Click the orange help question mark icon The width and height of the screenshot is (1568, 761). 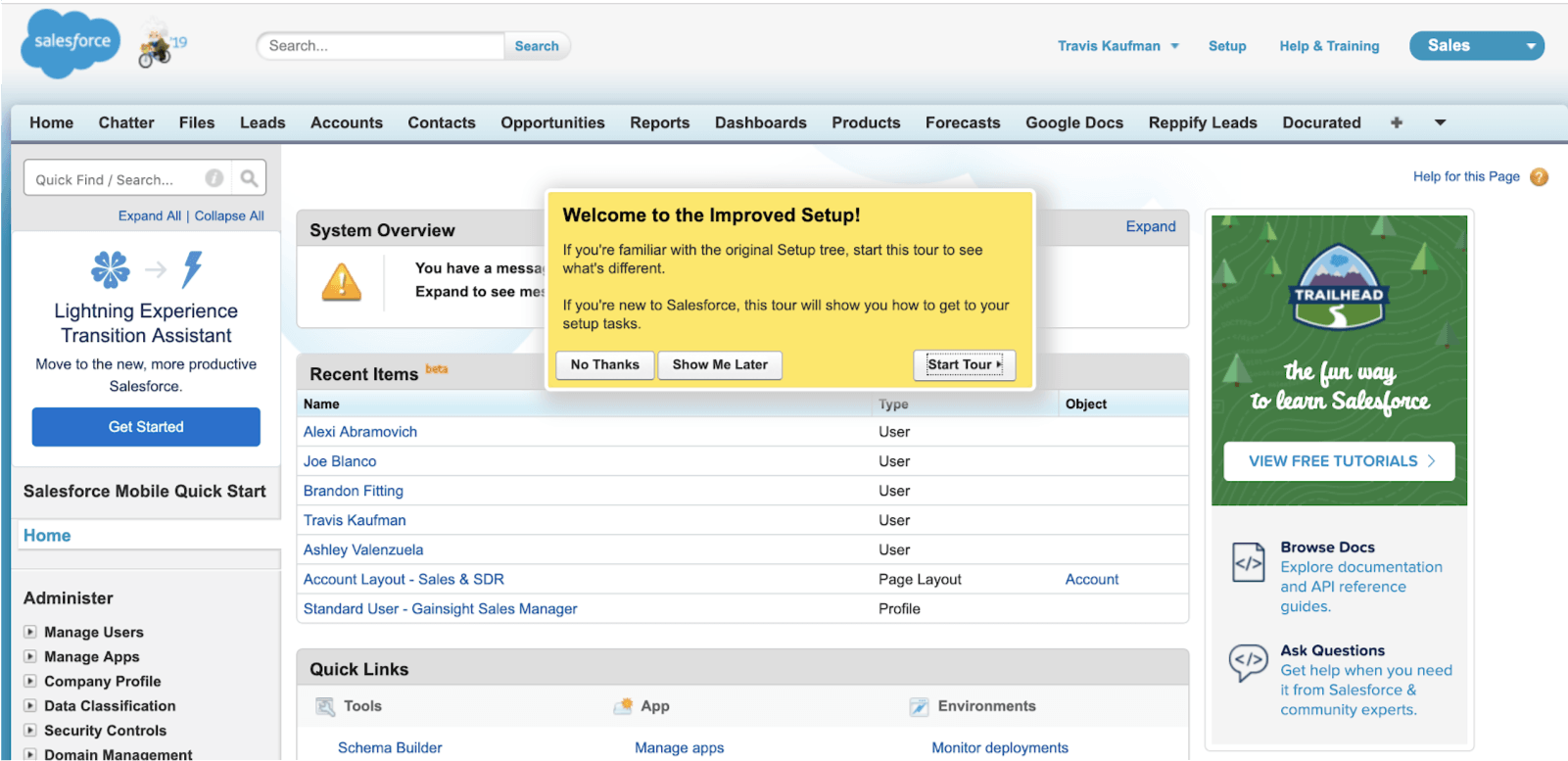[x=1539, y=177]
